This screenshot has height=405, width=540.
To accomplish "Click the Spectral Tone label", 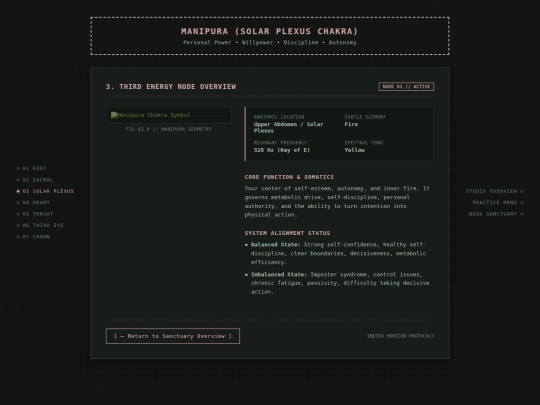I will [x=364, y=143].
